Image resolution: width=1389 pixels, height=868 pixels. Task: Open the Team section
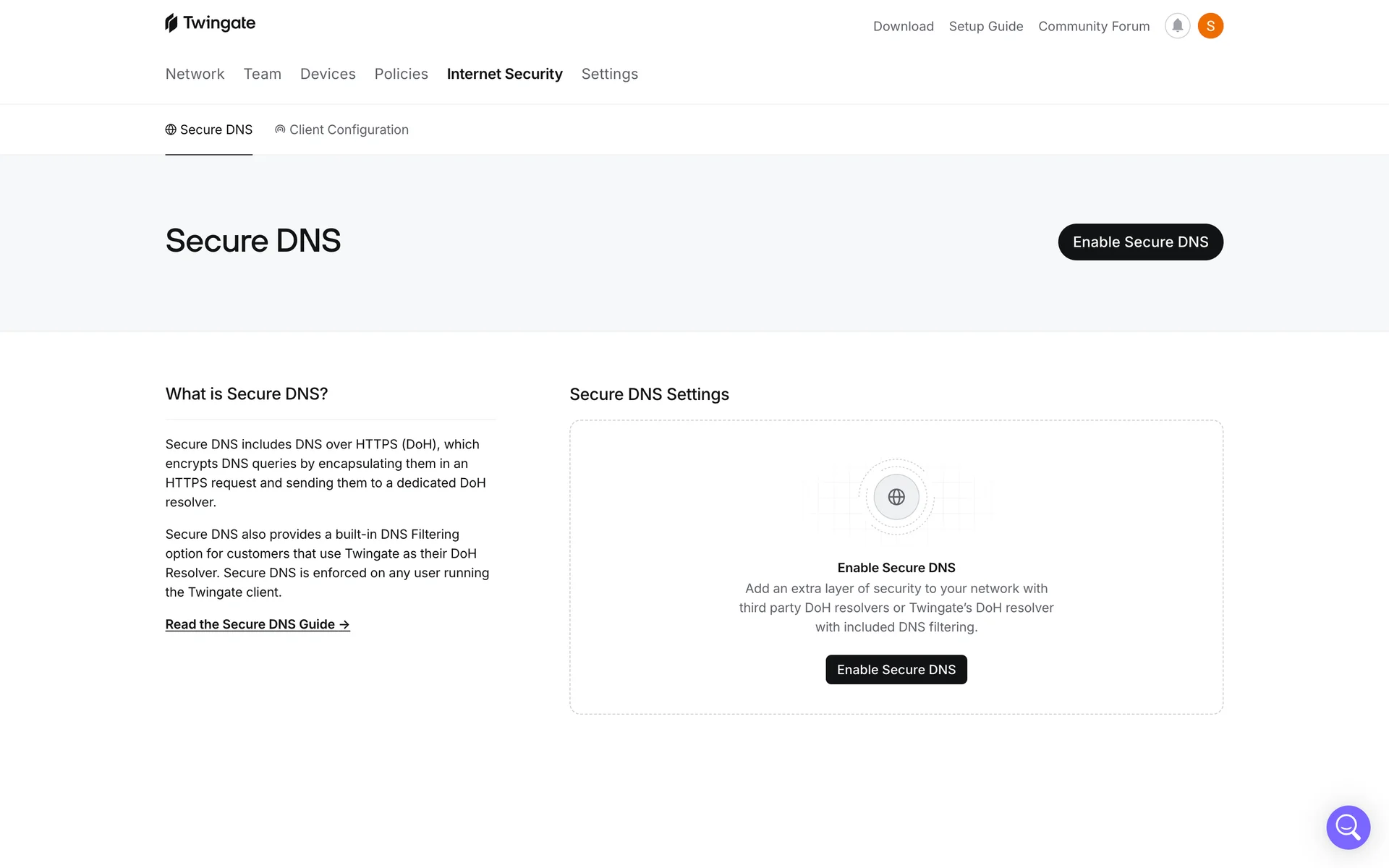click(262, 74)
